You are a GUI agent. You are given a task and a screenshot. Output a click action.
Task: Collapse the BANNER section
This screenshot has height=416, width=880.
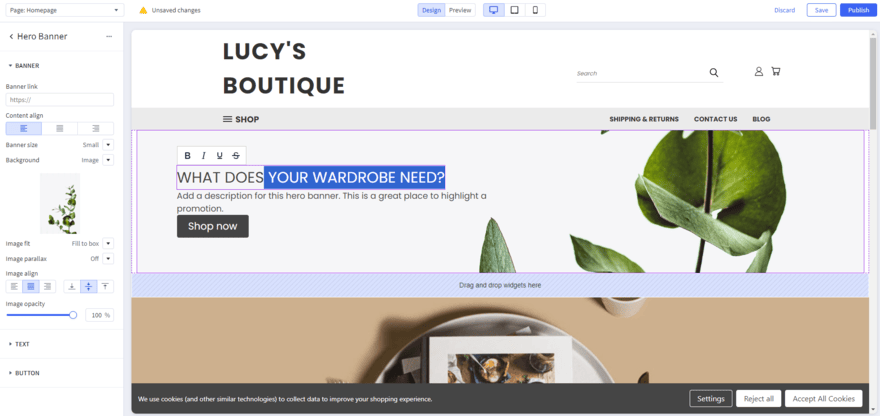[x=24, y=66]
